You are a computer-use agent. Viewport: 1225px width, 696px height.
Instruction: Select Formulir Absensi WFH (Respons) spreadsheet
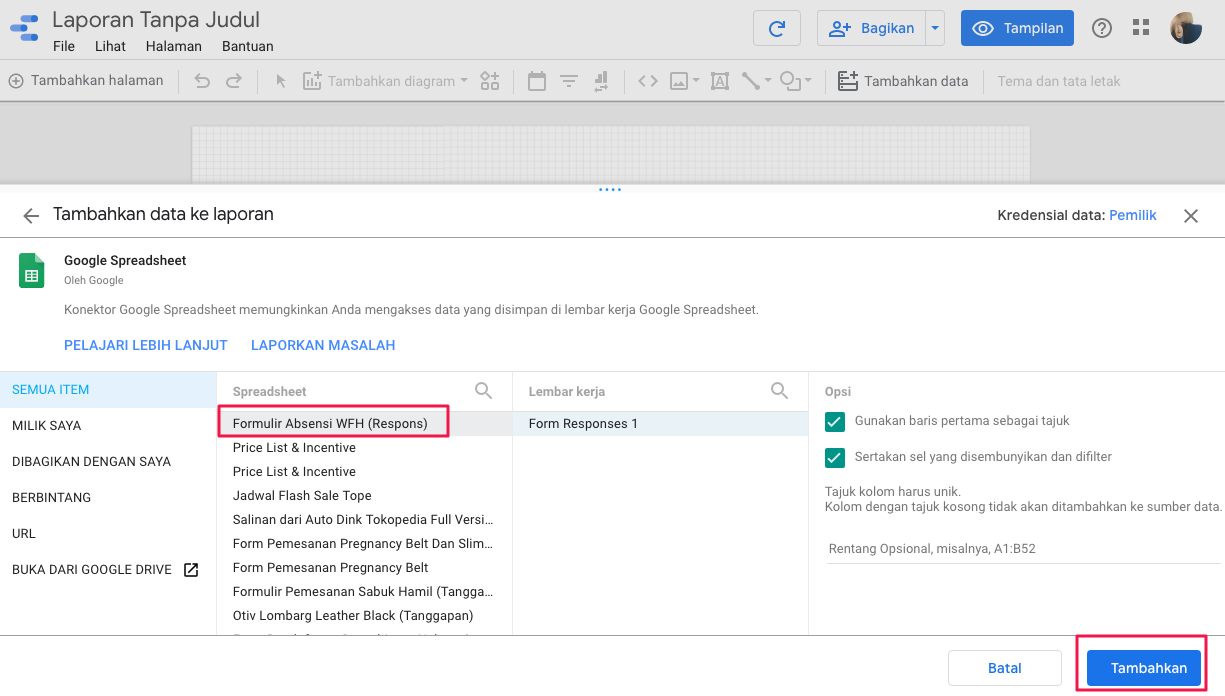[364, 423]
